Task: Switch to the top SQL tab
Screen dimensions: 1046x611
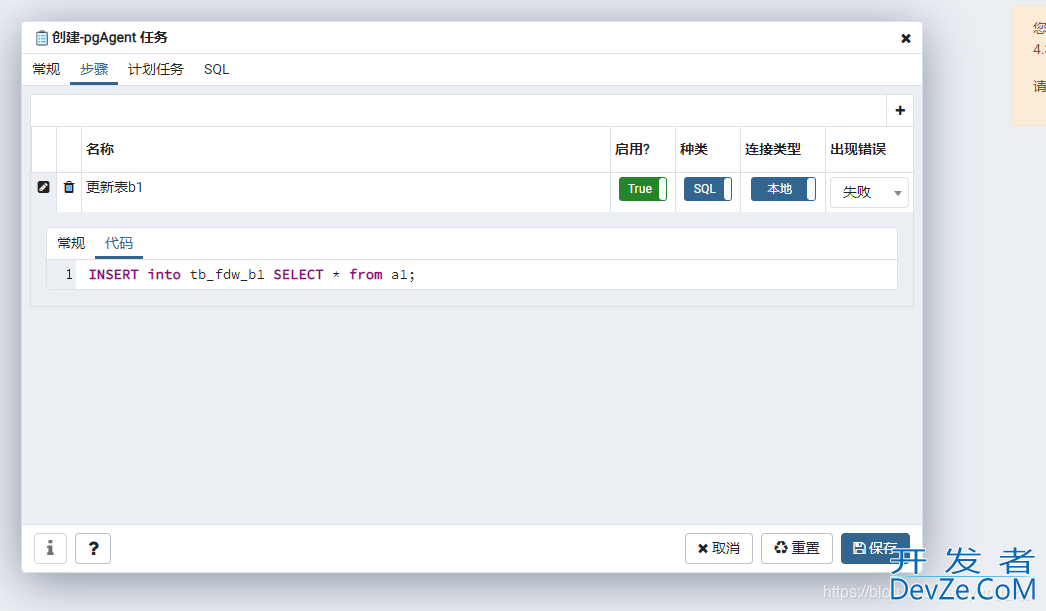Action: pos(216,69)
